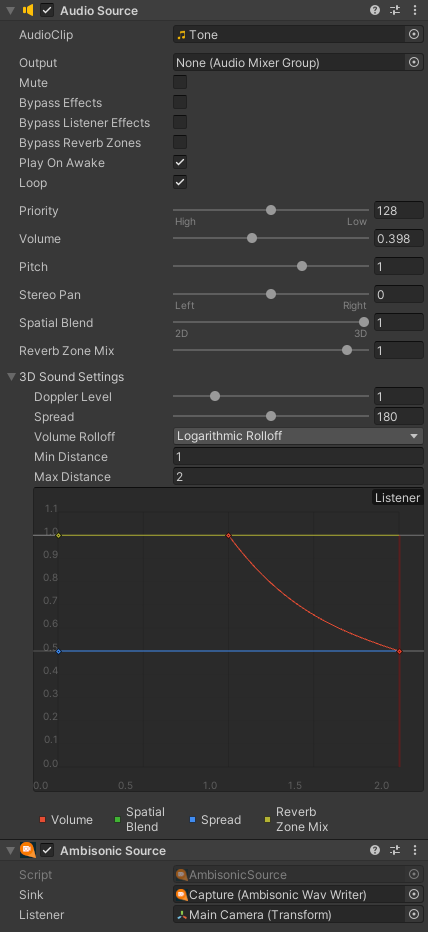The width and height of the screenshot is (428, 932).
Task: Click the Max Distance input field
Action: pos(298,477)
